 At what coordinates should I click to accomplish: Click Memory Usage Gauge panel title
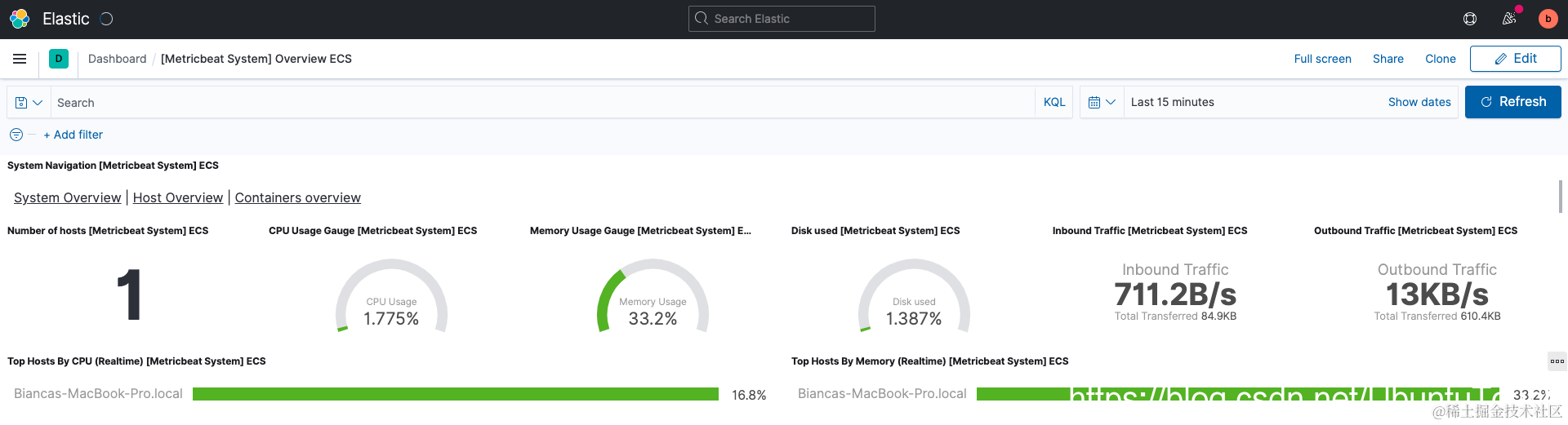(x=640, y=231)
